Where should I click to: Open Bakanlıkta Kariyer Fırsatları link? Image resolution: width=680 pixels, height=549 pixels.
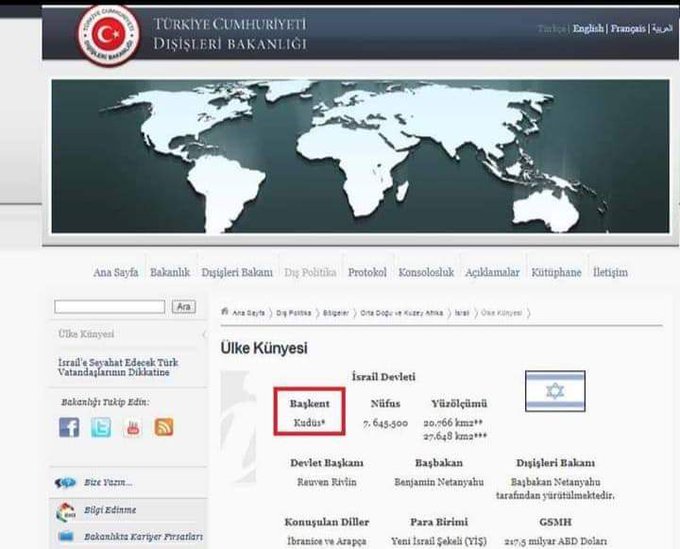tap(143, 537)
